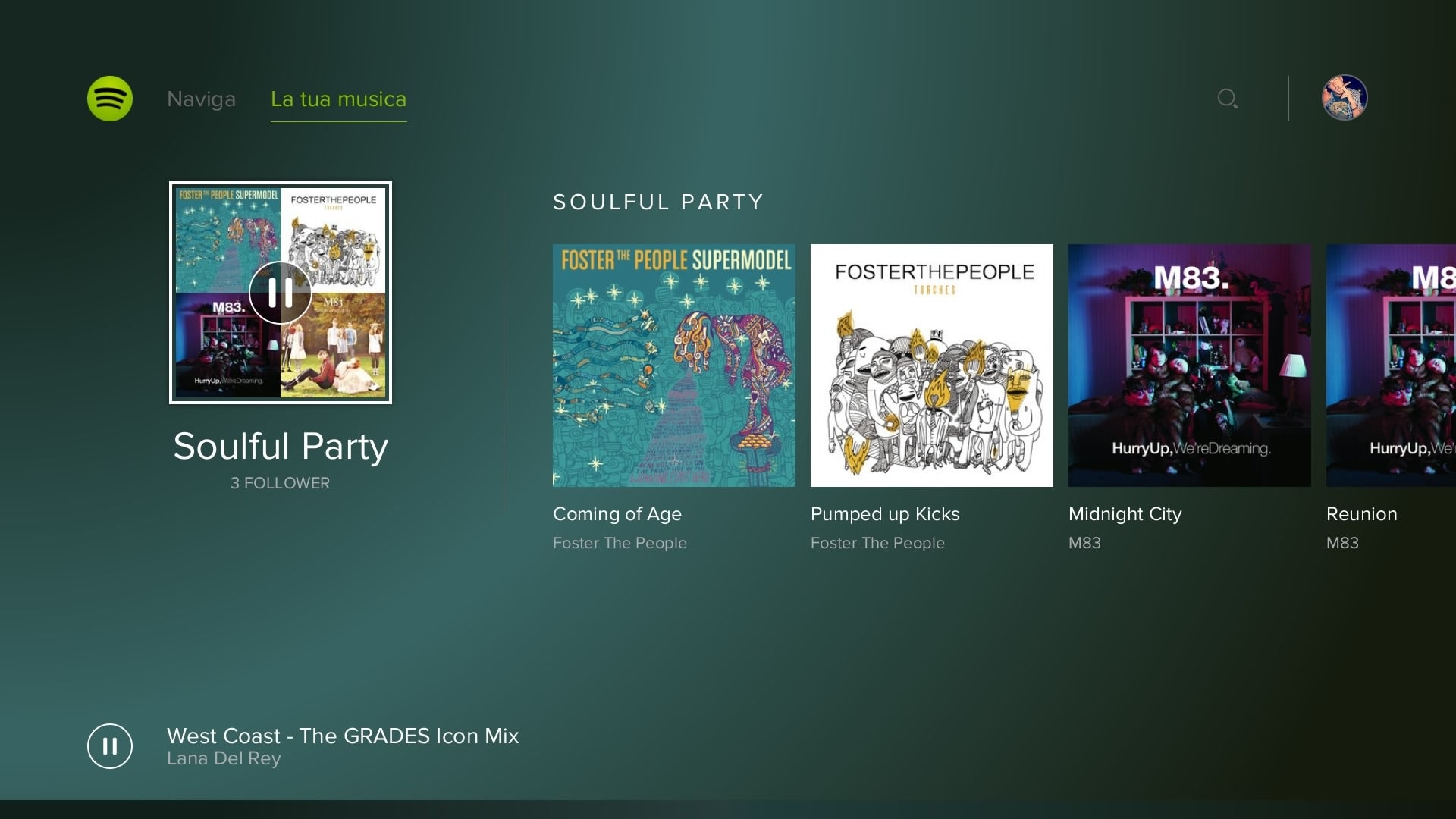Select the partially visible Reunion cover
The width and height of the screenshot is (1456, 819).
click(x=1391, y=366)
